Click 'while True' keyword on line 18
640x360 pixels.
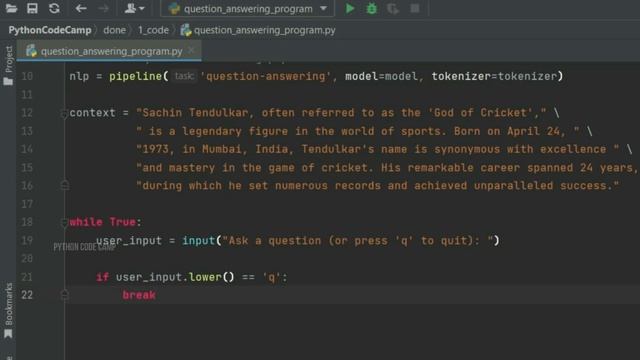[102, 222]
